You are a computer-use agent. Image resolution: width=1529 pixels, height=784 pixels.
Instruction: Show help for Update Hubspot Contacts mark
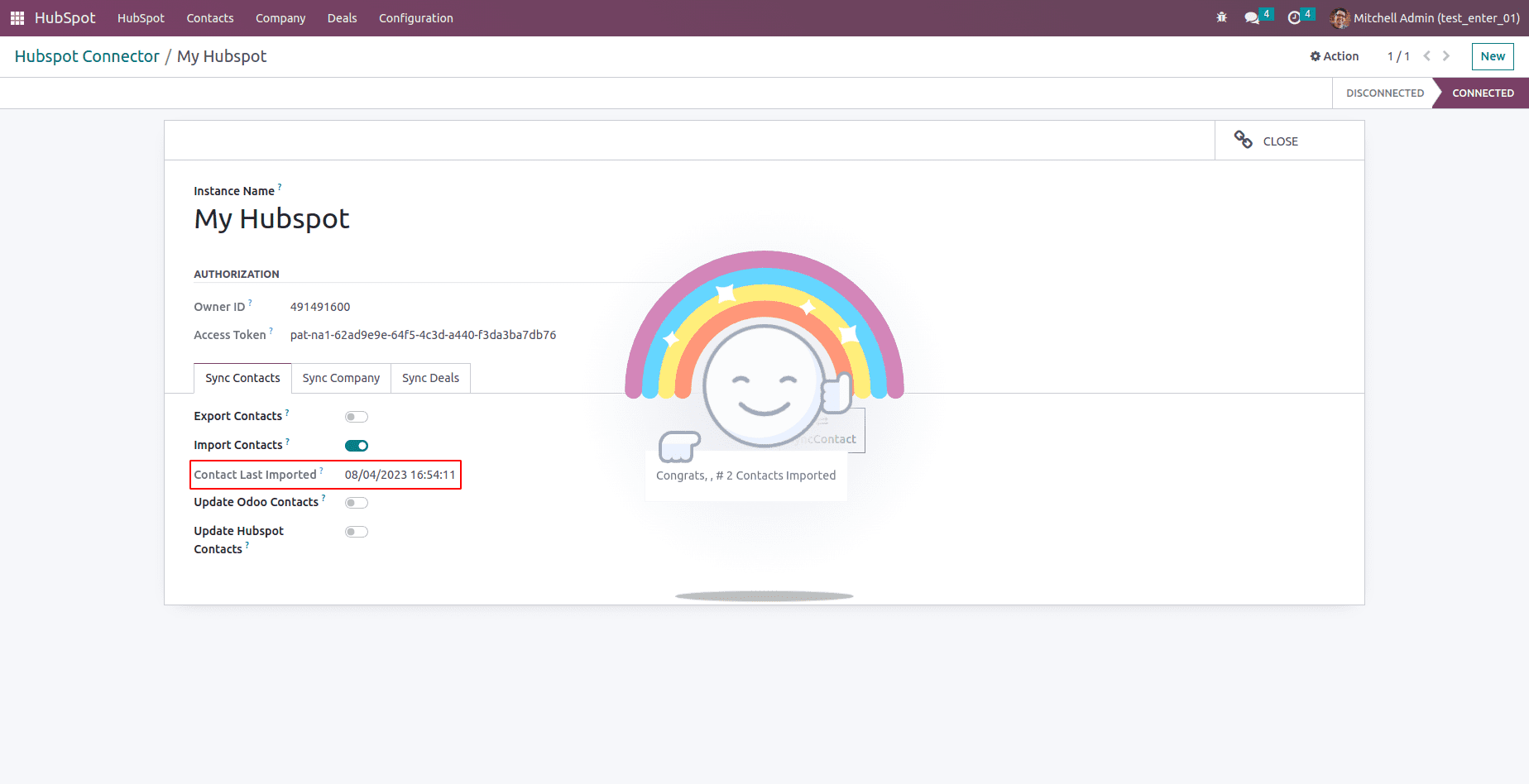pyautogui.click(x=247, y=544)
